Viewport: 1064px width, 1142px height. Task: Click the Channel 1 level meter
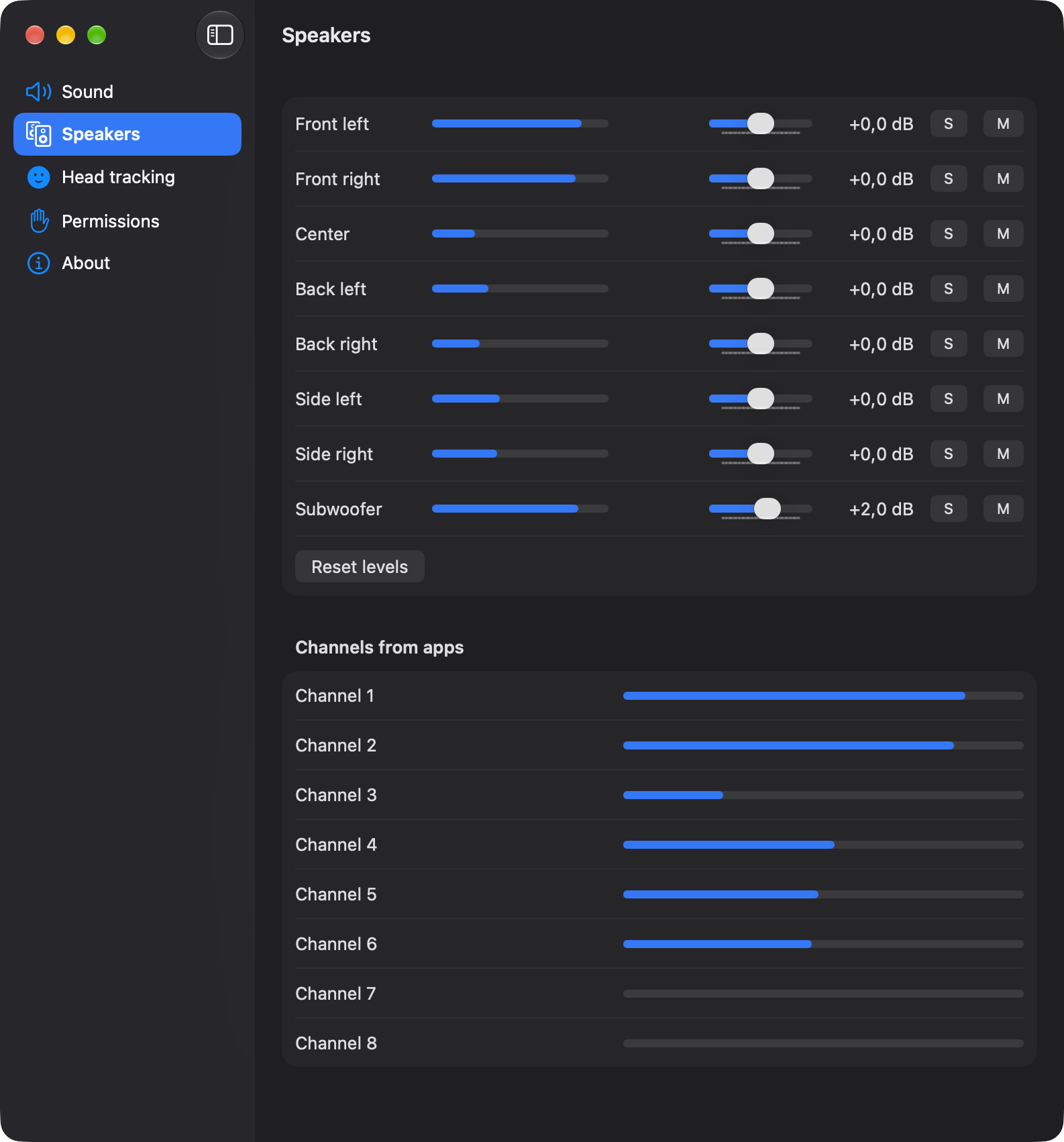click(823, 696)
